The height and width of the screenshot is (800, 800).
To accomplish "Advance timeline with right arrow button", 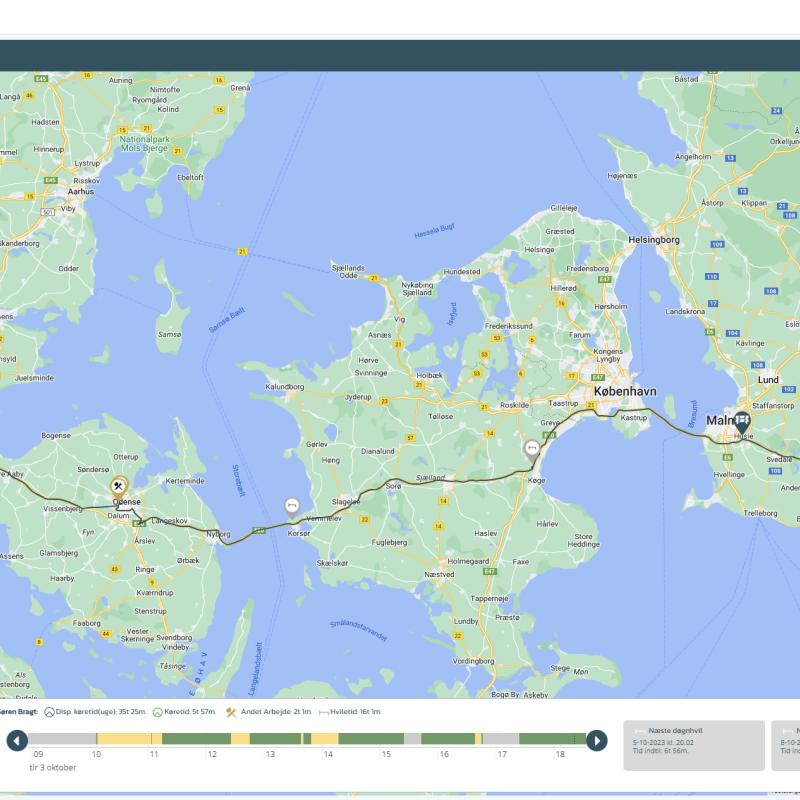I will (596, 740).
